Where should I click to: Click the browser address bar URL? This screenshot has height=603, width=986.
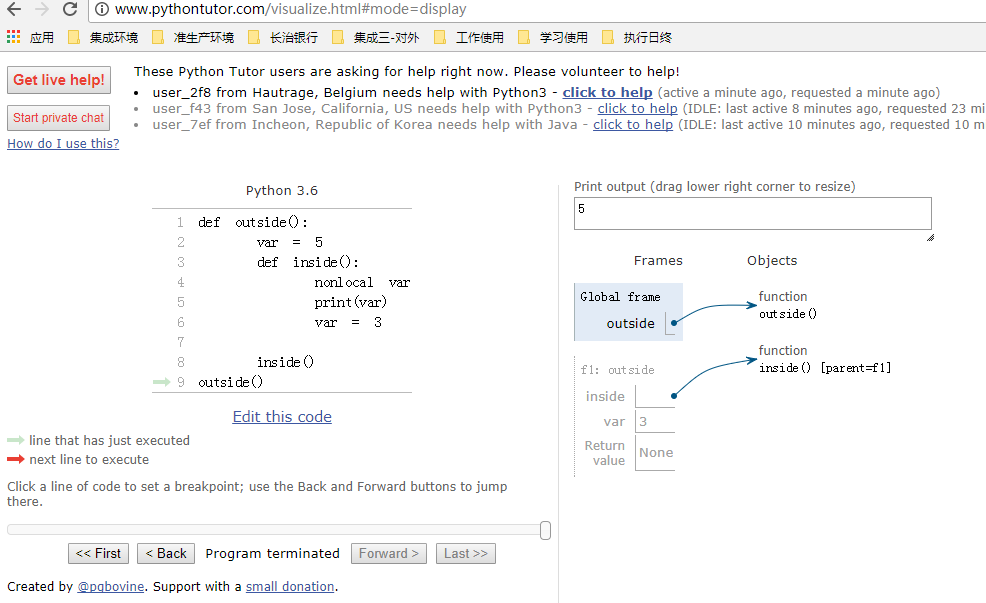click(x=290, y=10)
